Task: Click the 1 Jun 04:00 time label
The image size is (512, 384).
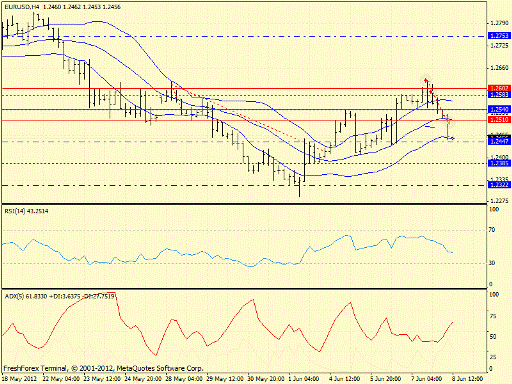Action: [304, 379]
